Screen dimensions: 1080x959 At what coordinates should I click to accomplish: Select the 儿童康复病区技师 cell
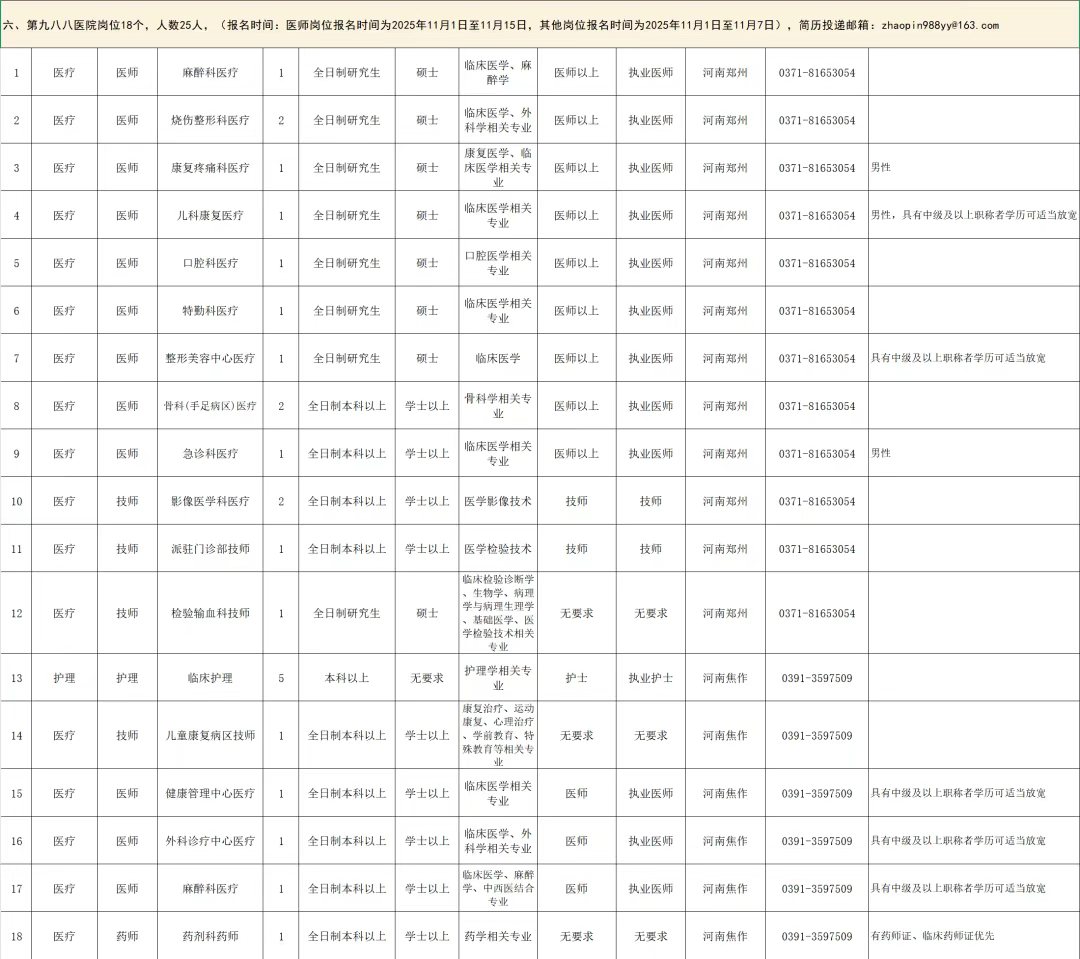[x=210, y=735]
